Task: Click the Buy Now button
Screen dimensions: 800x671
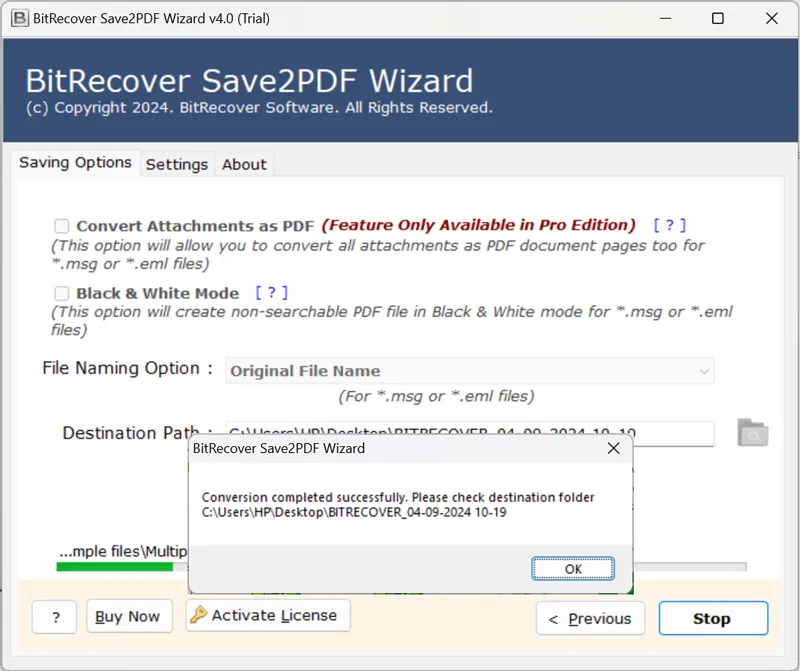Action: point(129,616)
